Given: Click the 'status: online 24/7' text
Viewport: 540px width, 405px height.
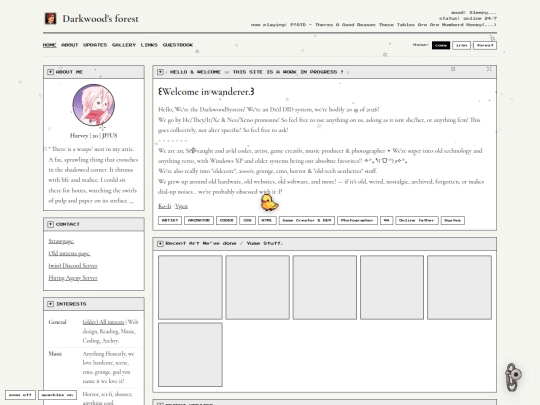Looking at the screenshot, I should pos(468,19).
